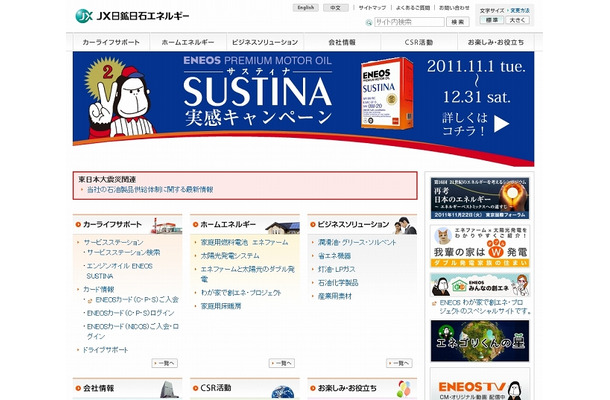Open the 家庭用床暖房 link
The height and width of the screenshot is (400, 610).
(x=221, y=306)
